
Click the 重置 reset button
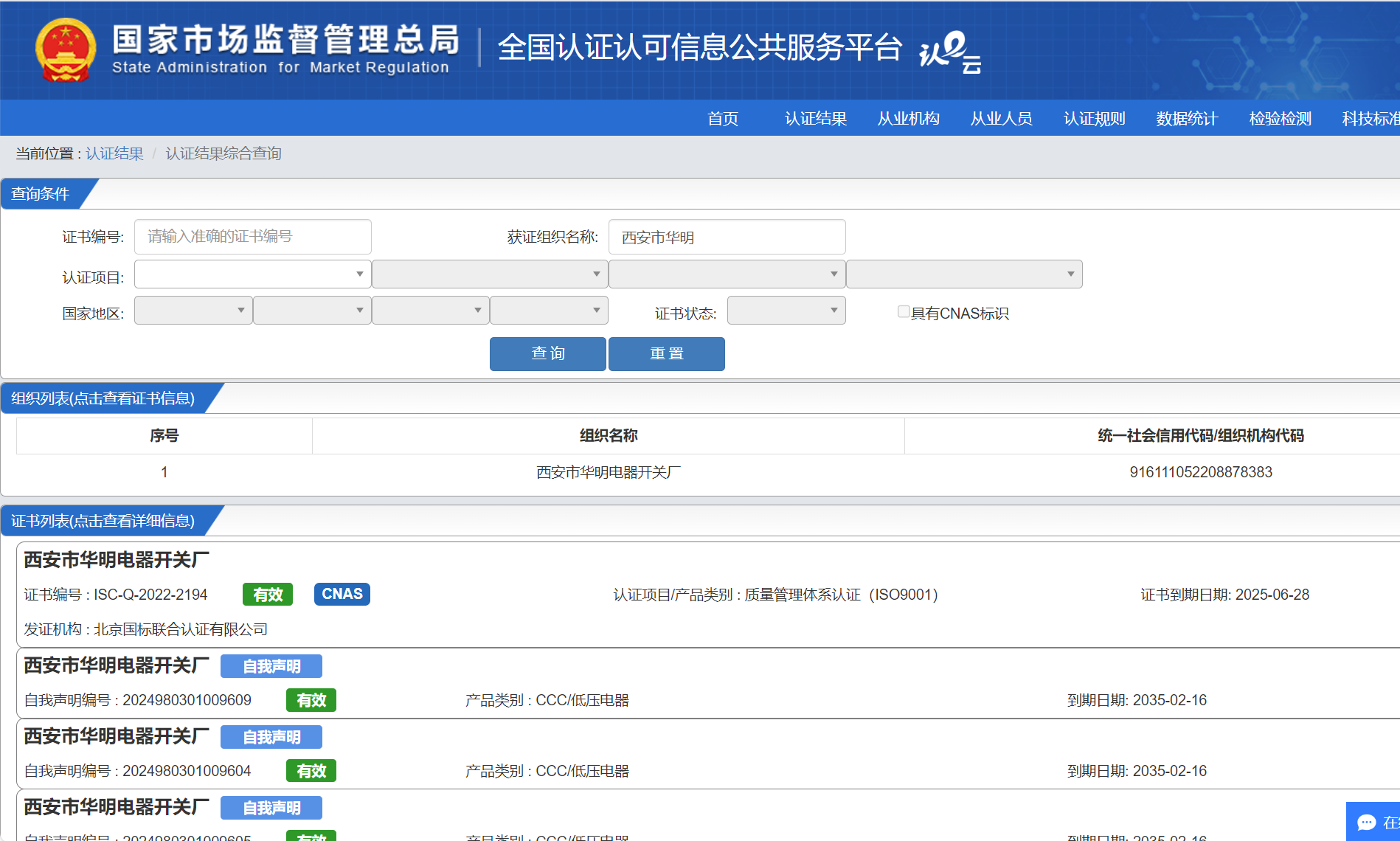point(667,354)
